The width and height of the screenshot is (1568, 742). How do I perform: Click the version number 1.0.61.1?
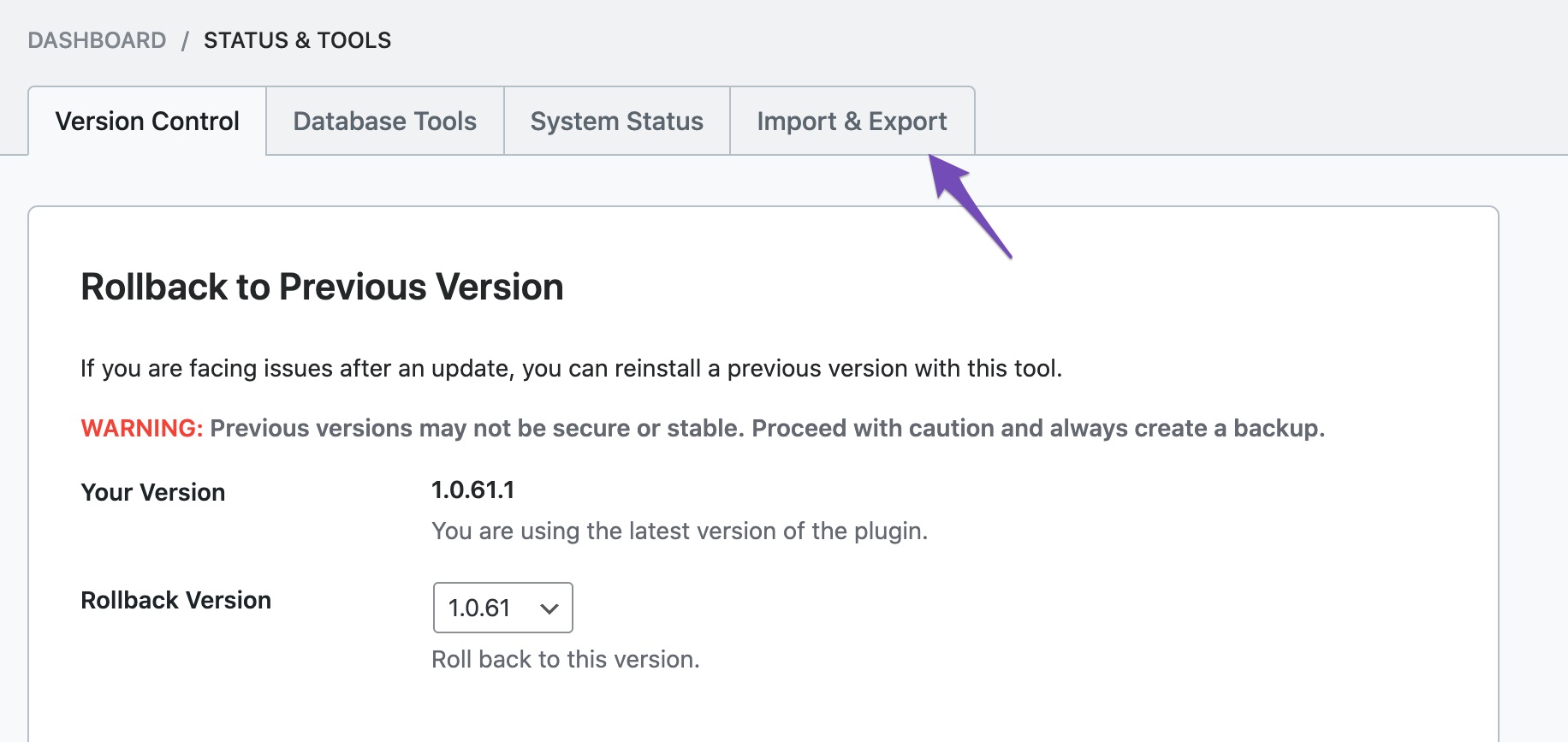tap(473, 490)
